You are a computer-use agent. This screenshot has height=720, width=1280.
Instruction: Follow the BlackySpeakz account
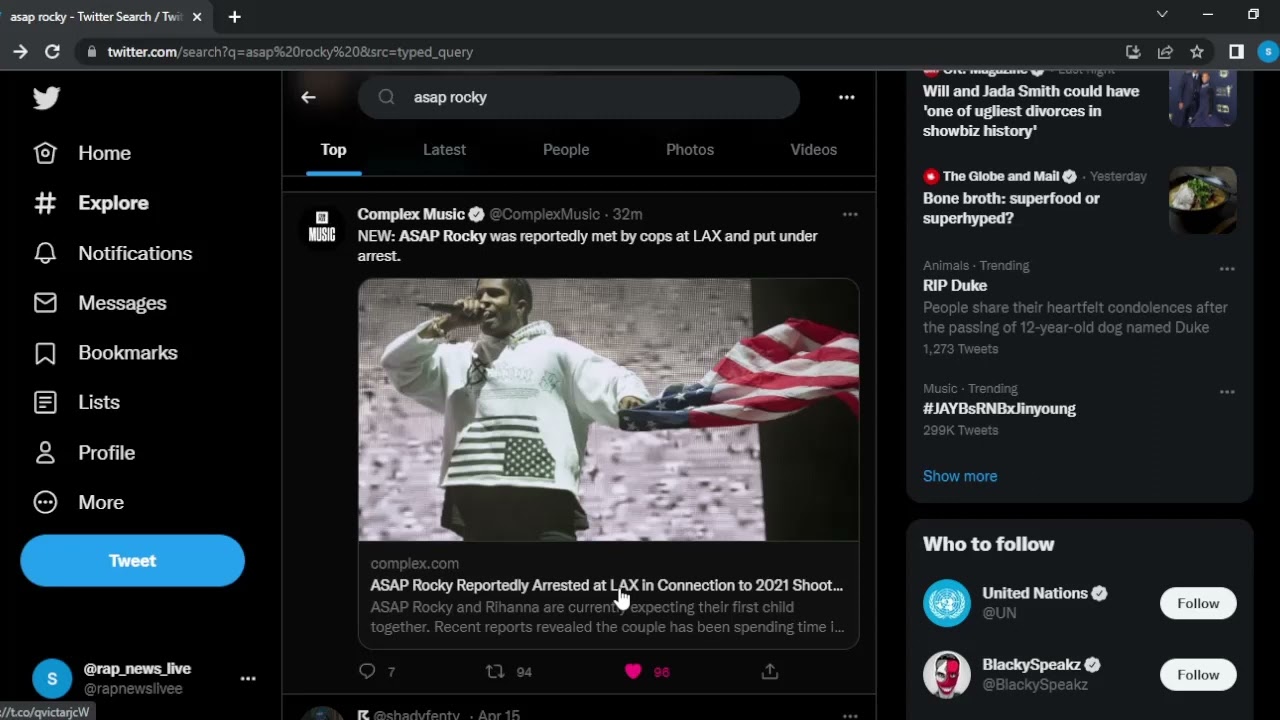[1198, 675]
